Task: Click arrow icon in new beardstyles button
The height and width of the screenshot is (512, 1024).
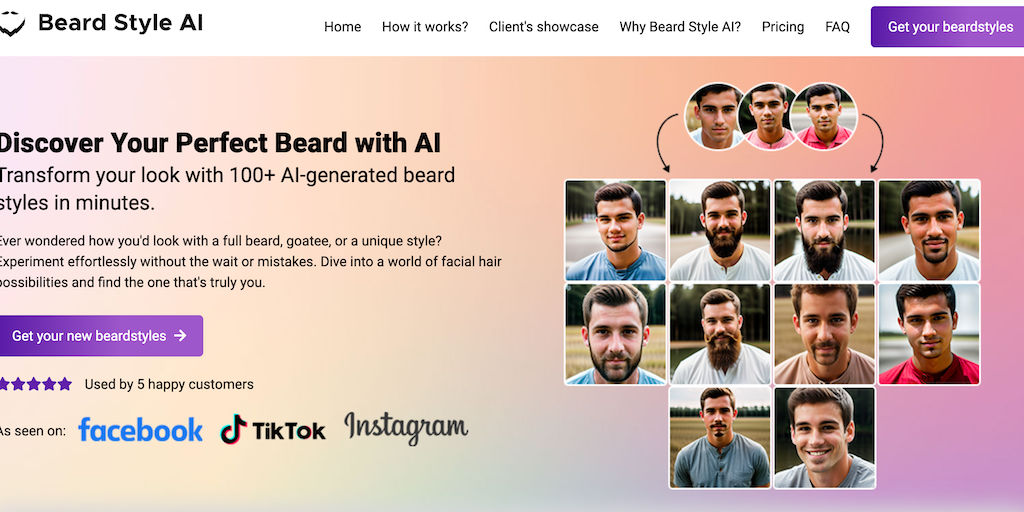Action: coord(181,336)
